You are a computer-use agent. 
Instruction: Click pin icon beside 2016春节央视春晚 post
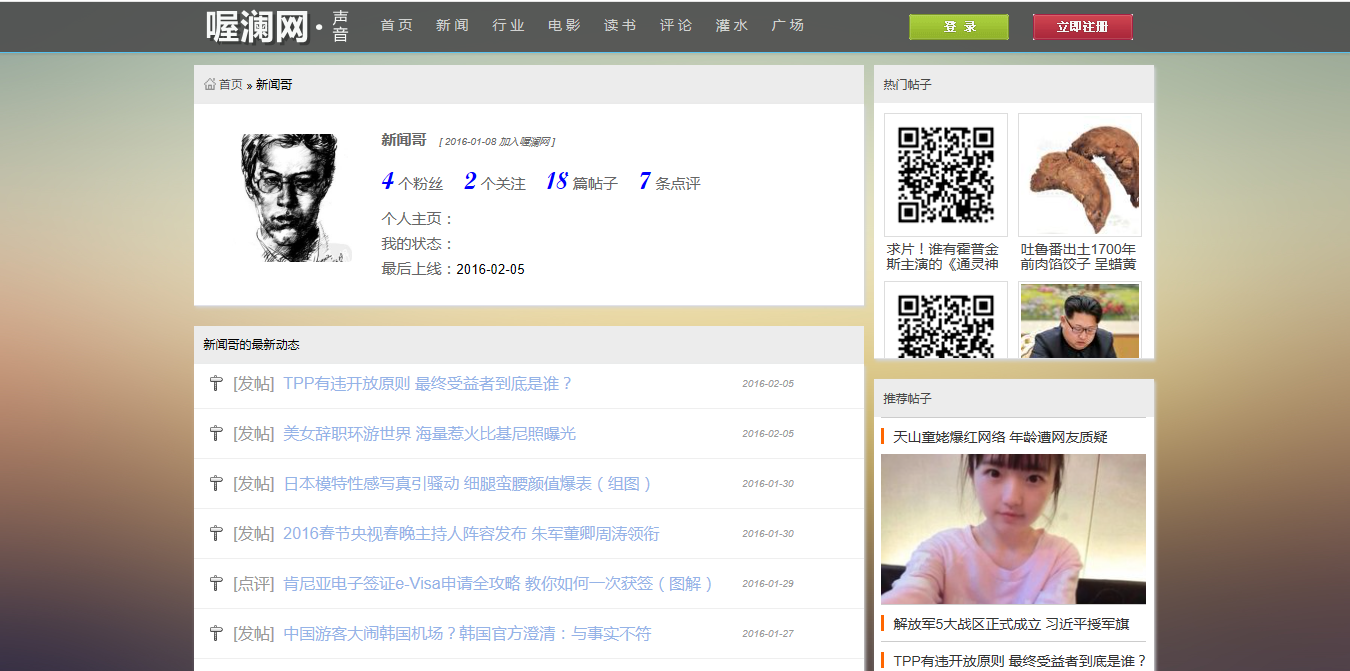tap(215, 533)
